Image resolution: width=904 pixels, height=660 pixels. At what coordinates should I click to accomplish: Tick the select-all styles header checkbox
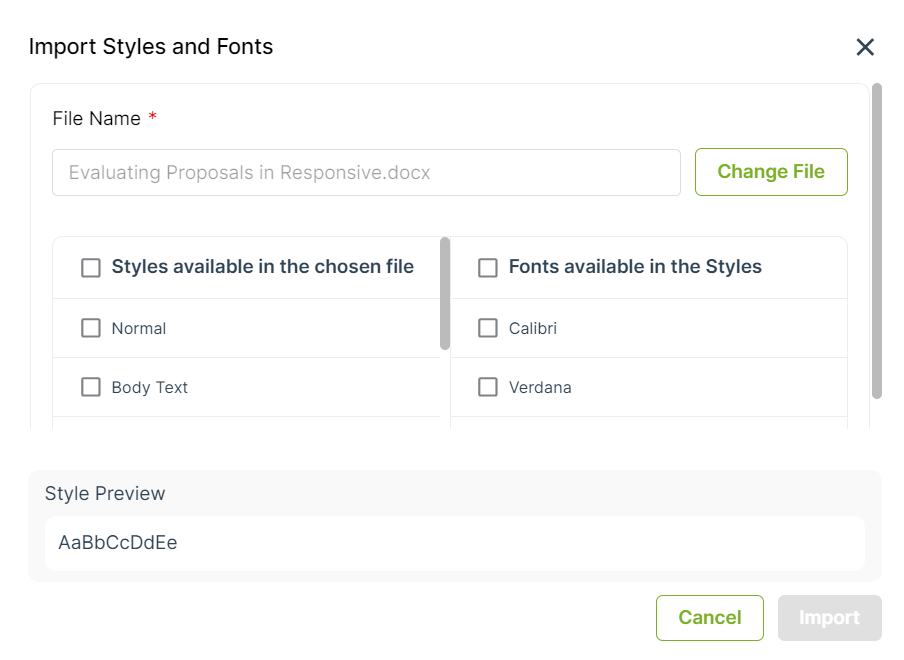click(x=91, y=268)
